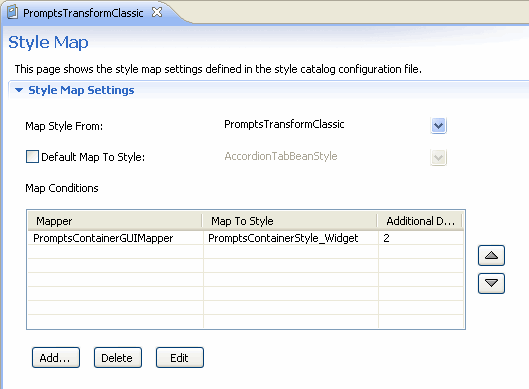Click the Delete button

click(x=118, y=357)
